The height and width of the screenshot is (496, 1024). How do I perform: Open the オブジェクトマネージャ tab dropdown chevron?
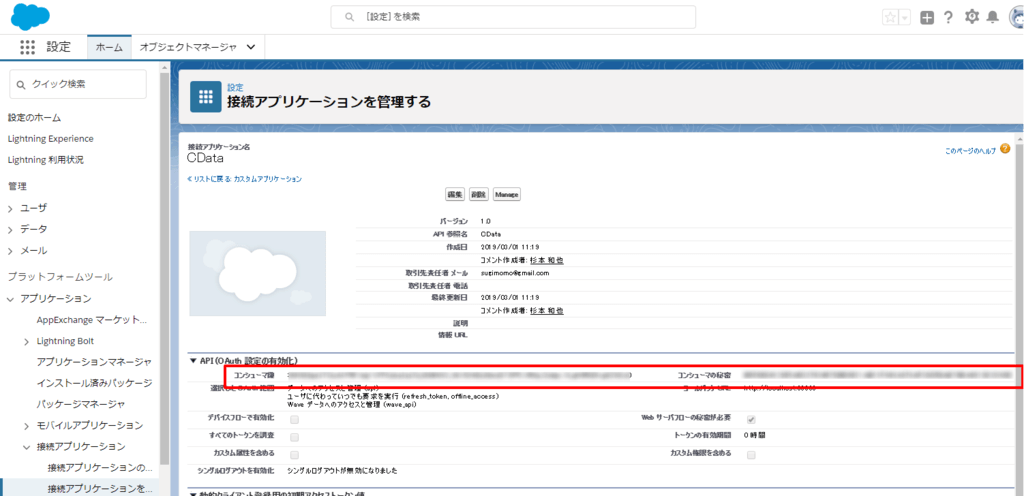[x=251, y=47]
